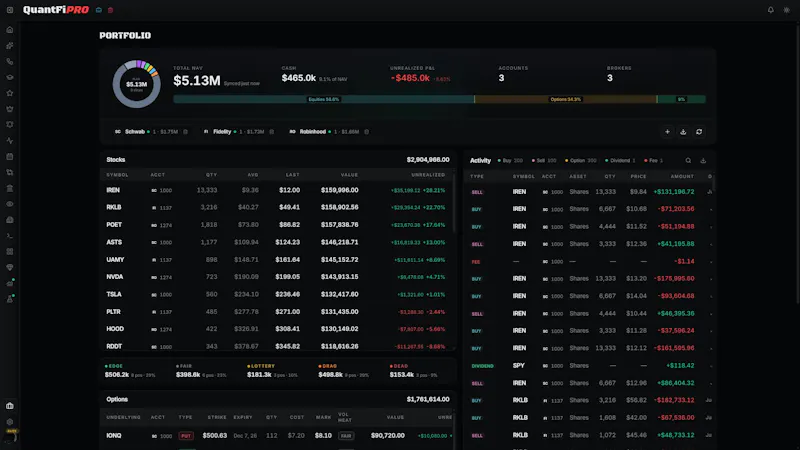Open the eye watchlist sidebar icon
Screen dimensions: 800x450
(x=10, y=204)
